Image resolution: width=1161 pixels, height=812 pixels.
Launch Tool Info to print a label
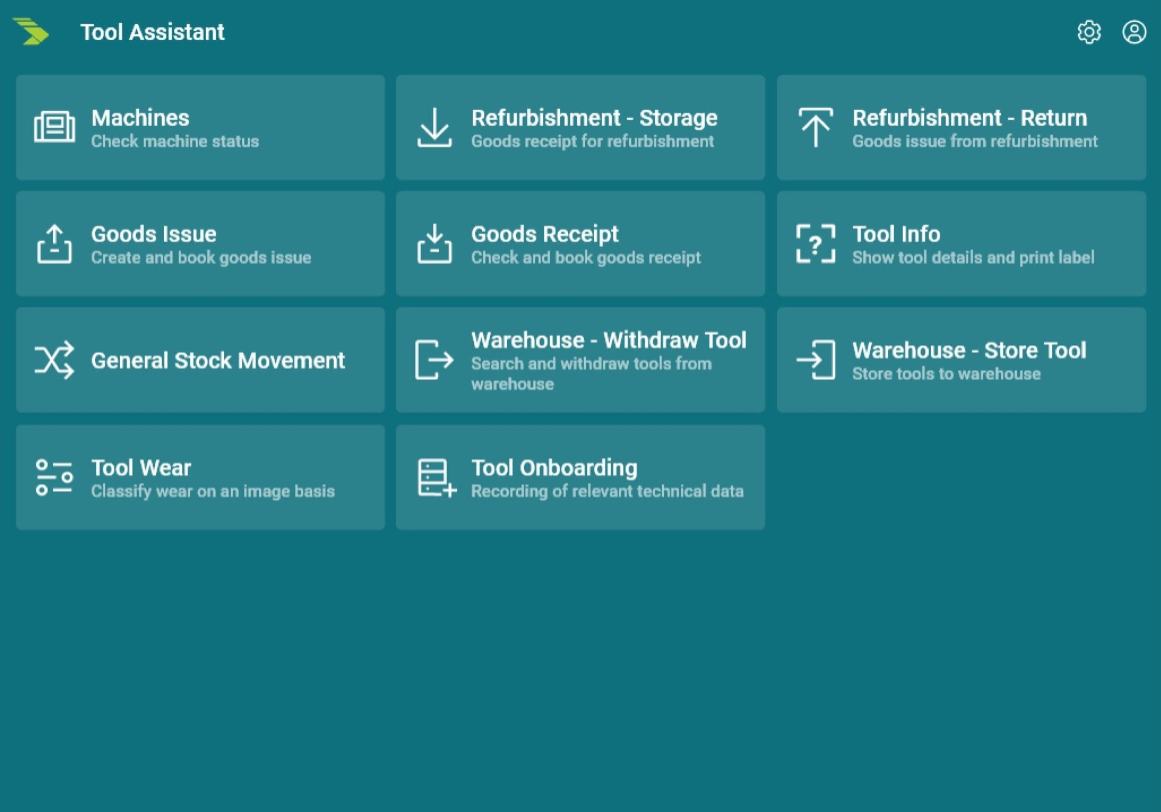(x=961, y=243)
